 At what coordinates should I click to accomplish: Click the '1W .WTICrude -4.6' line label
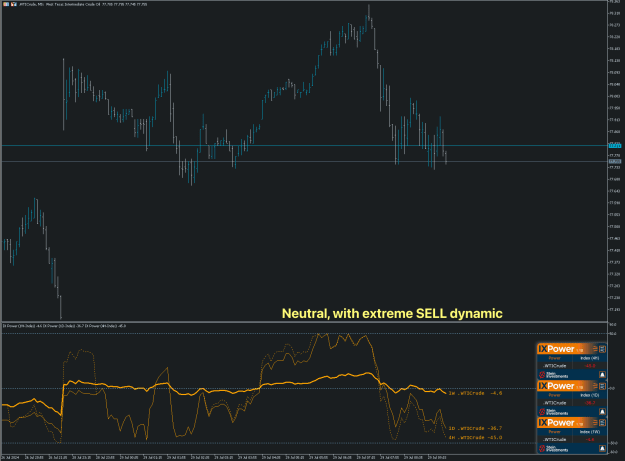pos(475,393)
